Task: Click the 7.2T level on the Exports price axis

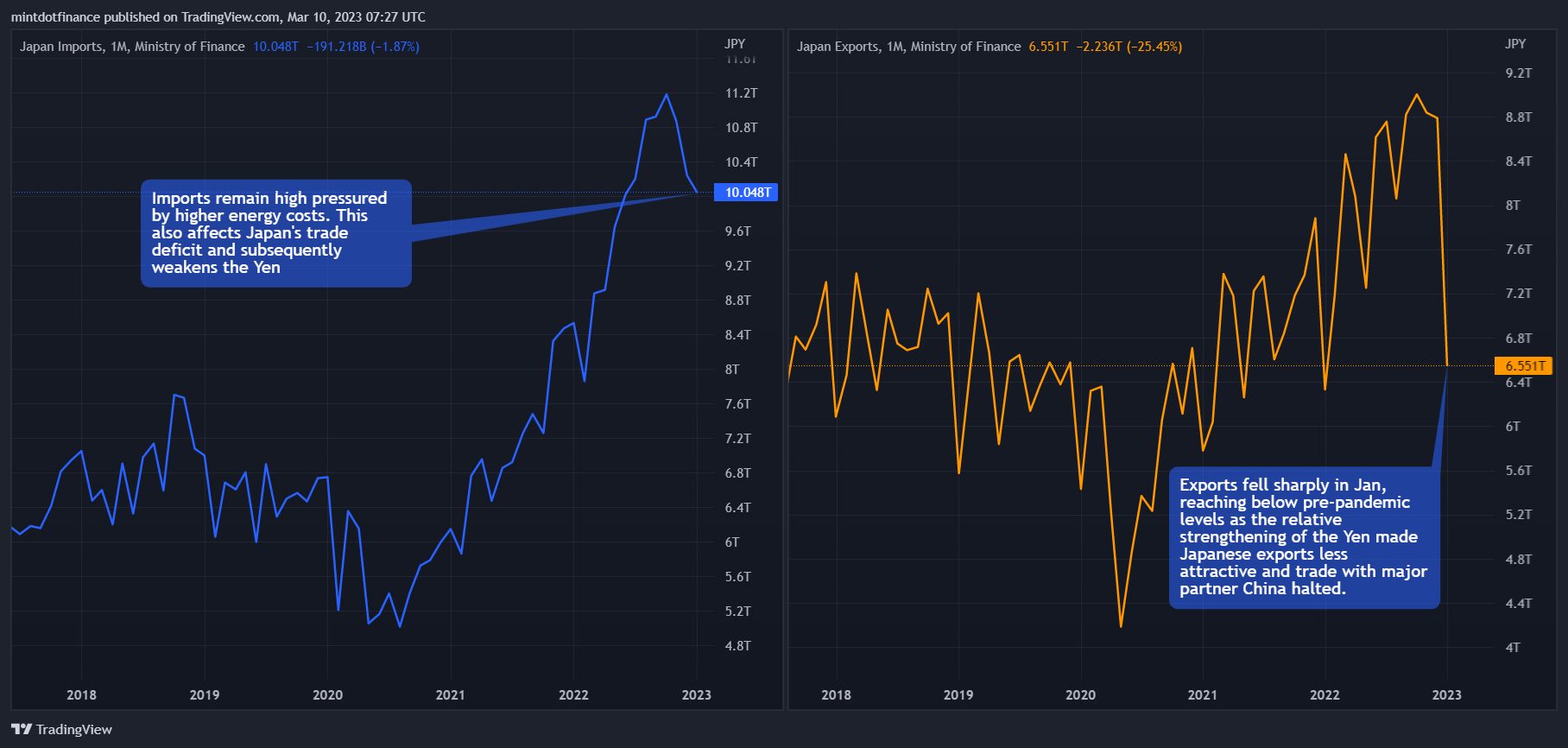Action: 1519,294
